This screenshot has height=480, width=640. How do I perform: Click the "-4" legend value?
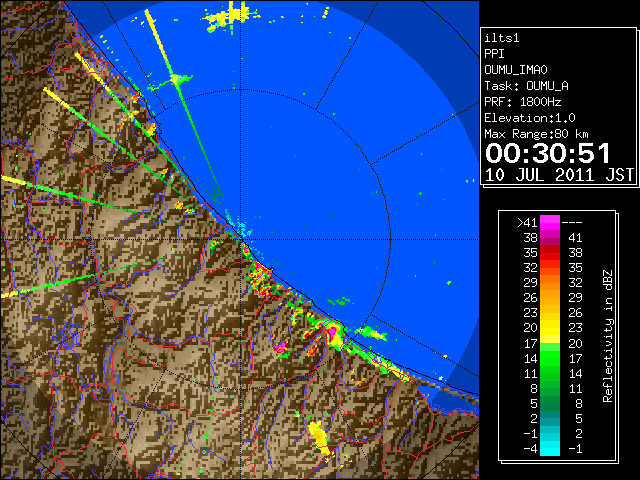(x=530, y=449)
